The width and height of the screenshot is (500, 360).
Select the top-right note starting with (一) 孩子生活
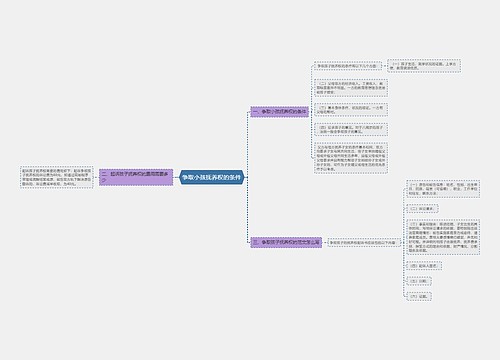tap(424, 66)
